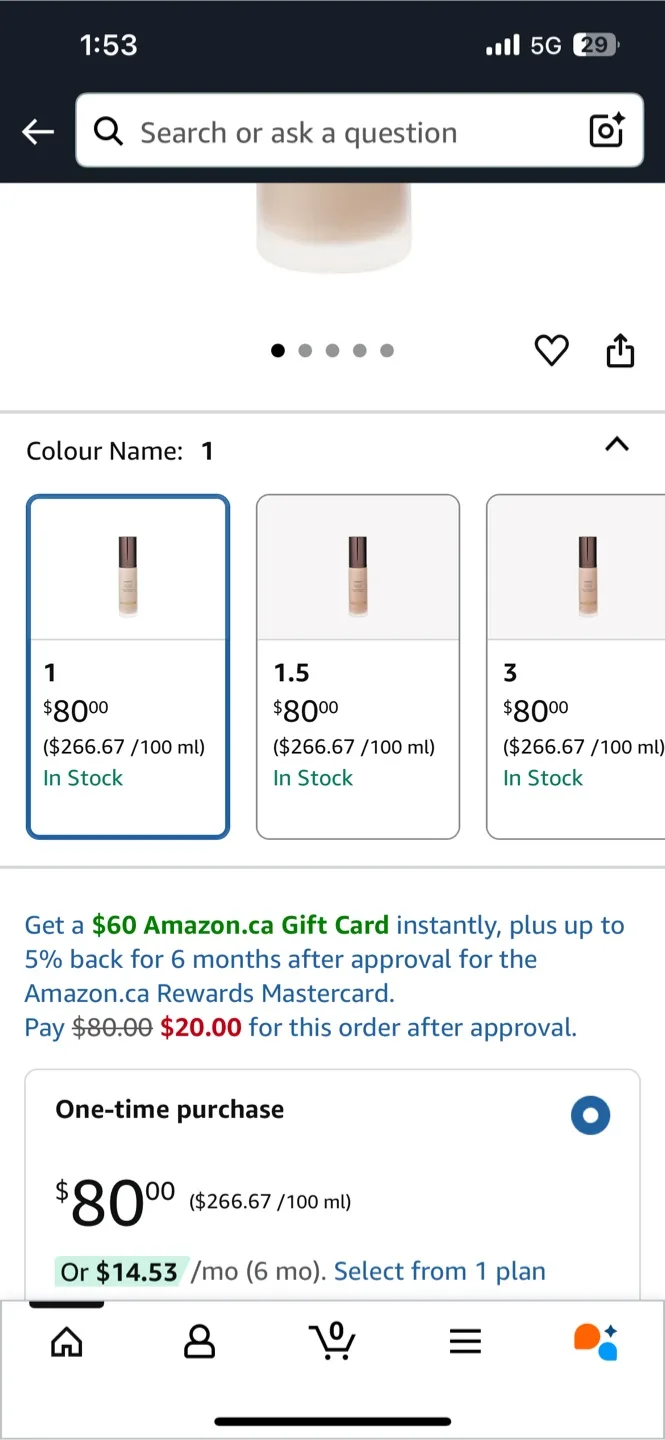Tap the search input field
This screenshot has height=1440, width=665.
(x=340, y=132)
